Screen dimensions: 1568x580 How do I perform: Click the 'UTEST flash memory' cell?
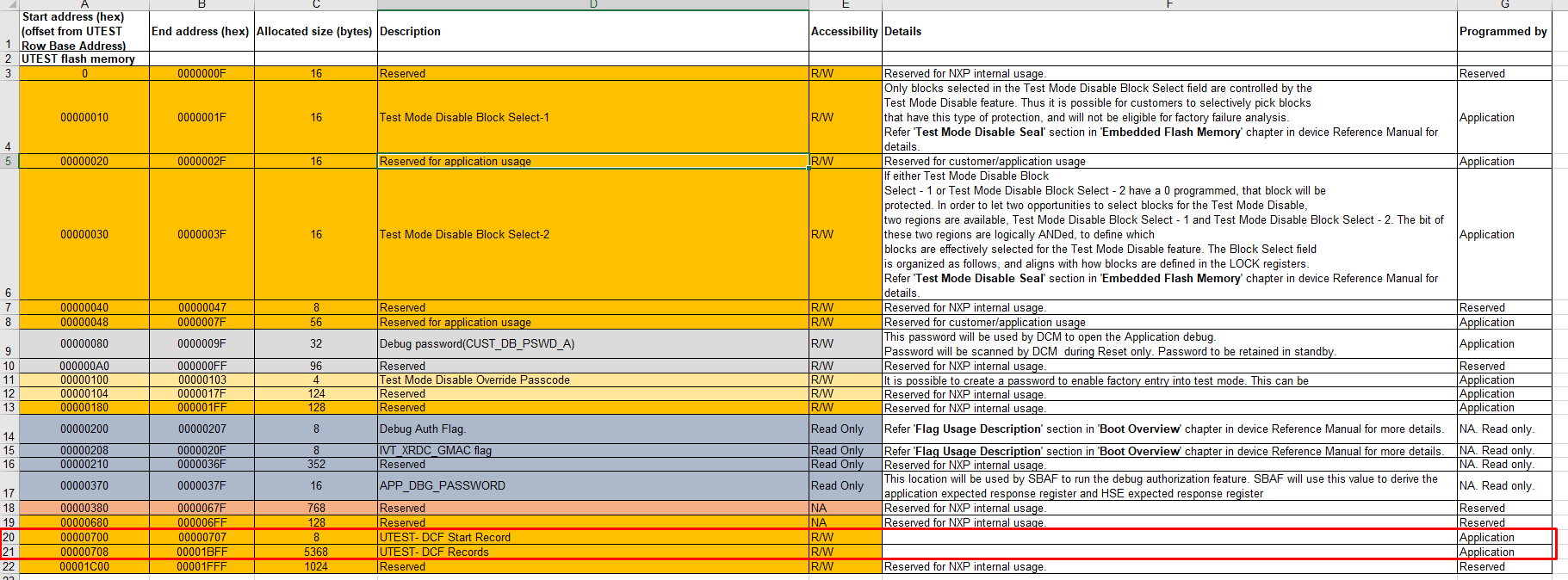click(84, 59)
